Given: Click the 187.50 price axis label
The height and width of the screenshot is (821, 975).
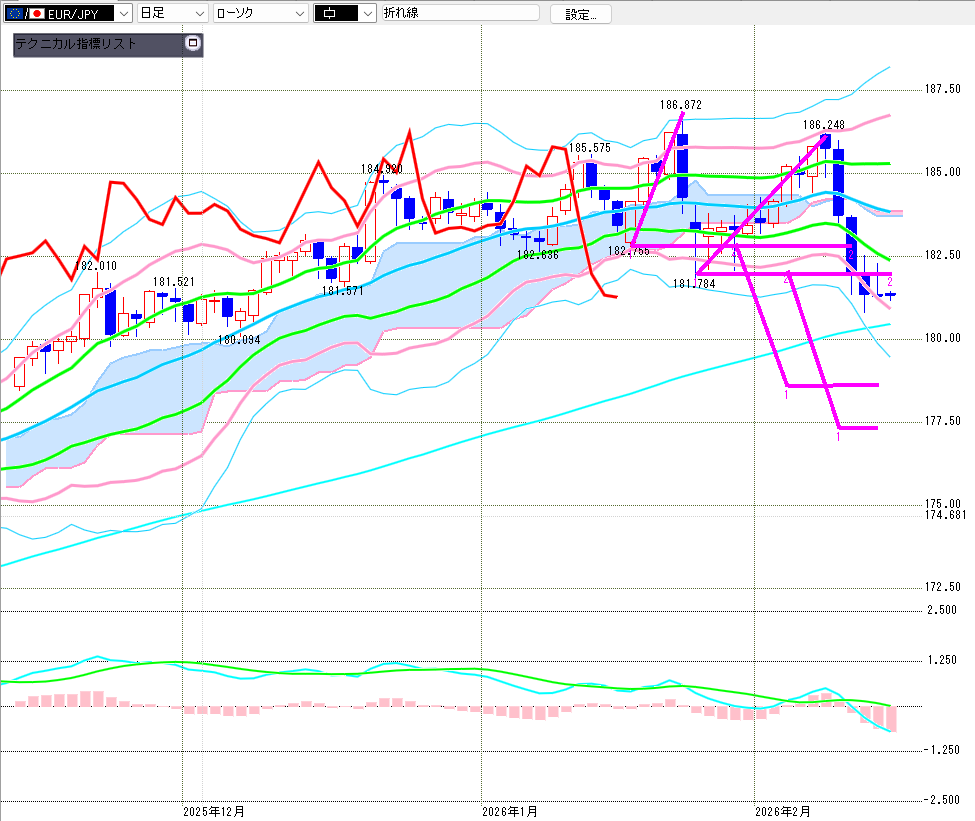Looking at the screenshot, I should pyautogui.click(x=942, y=90).
